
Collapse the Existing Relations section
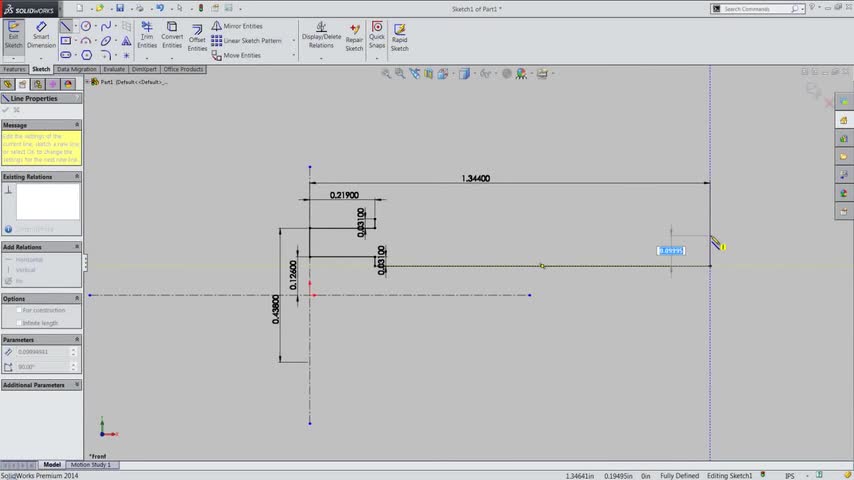pos(77,177)
